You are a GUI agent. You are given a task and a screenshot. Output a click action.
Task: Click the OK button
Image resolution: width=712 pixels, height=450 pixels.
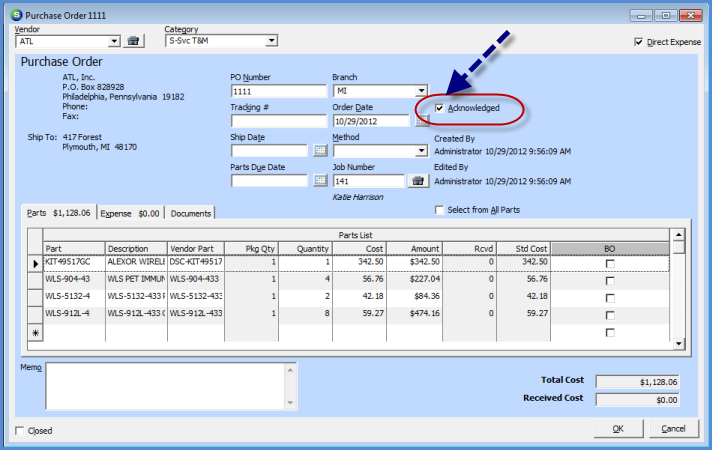tap(618, 429)
